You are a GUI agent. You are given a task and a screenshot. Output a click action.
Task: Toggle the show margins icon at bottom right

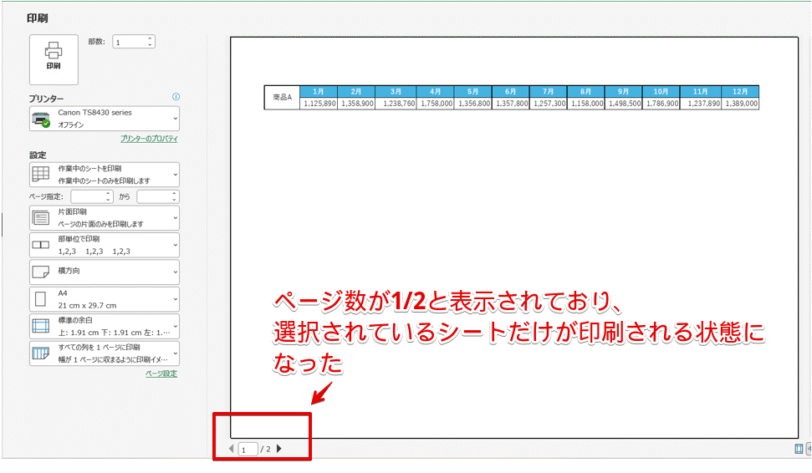tap(799, 449)
